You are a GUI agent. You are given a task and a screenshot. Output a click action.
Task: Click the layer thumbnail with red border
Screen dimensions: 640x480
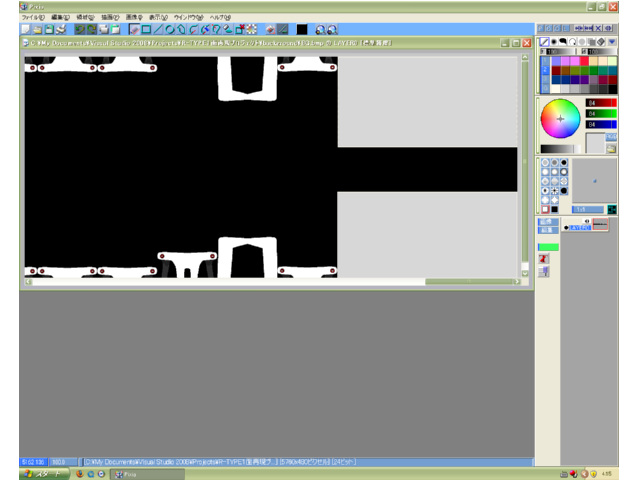click(600, 224)
